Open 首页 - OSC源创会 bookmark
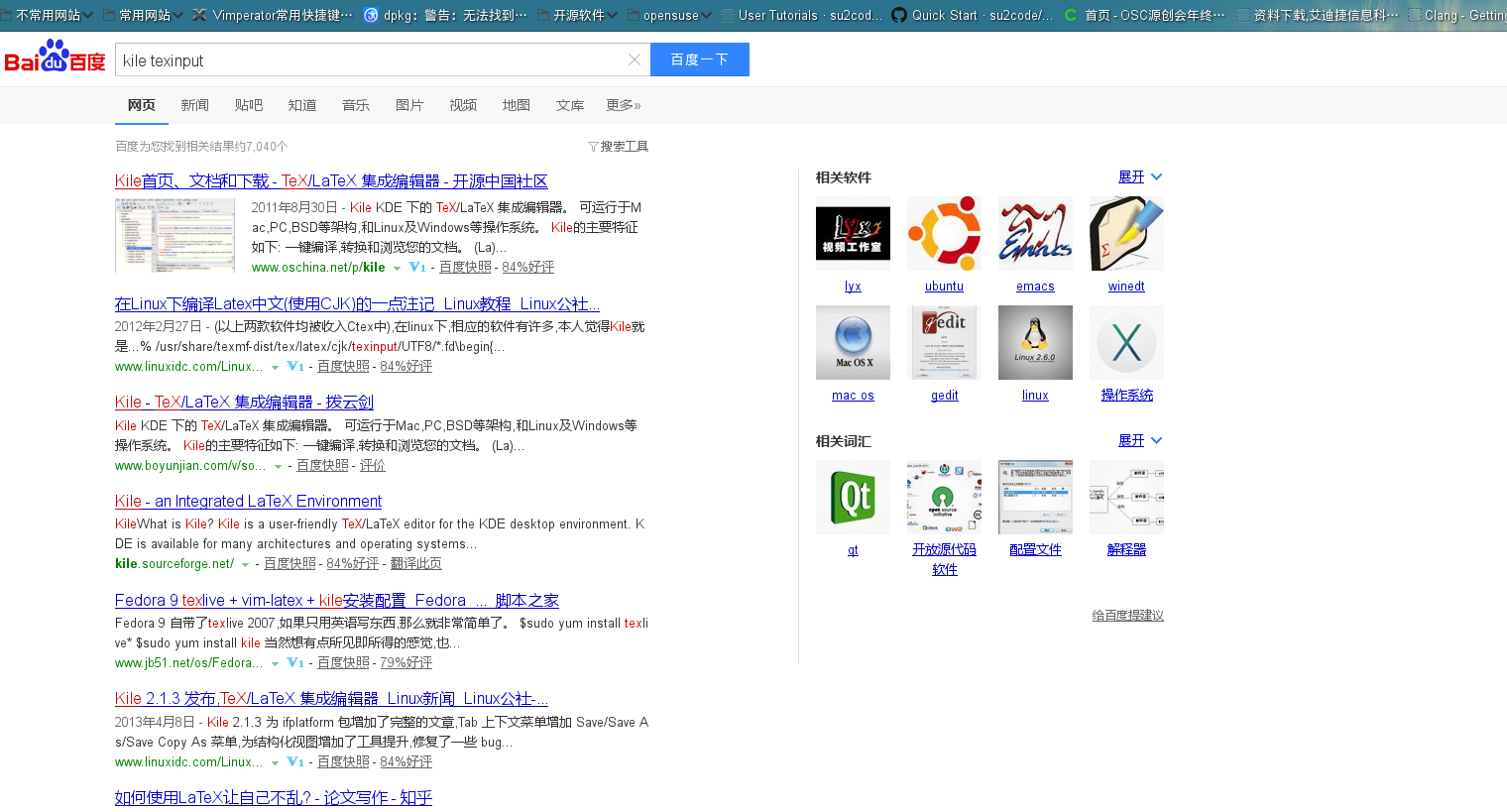The height and width of the screenshot is (812, 1507). pos(1144,15)
